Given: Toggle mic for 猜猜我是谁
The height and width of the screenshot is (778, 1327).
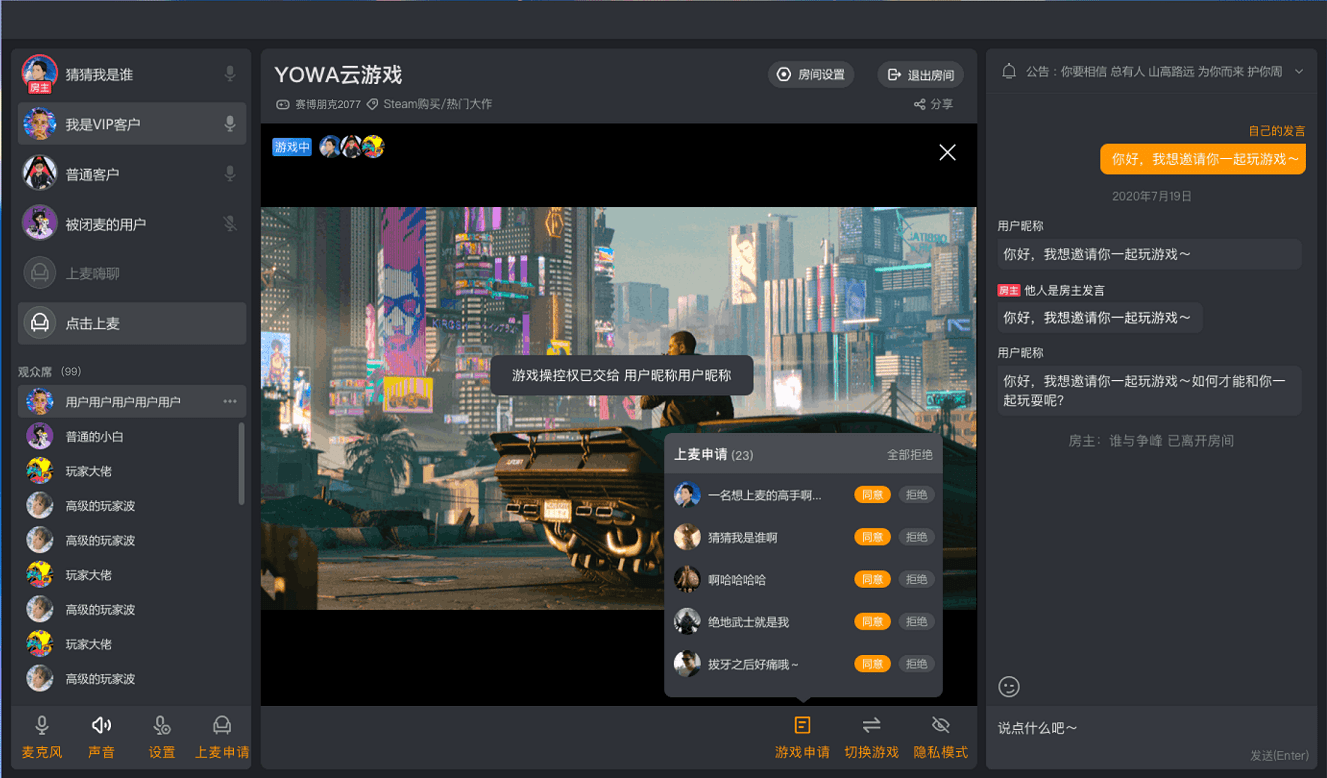Looking at the screenshot, I should point(230,74).
